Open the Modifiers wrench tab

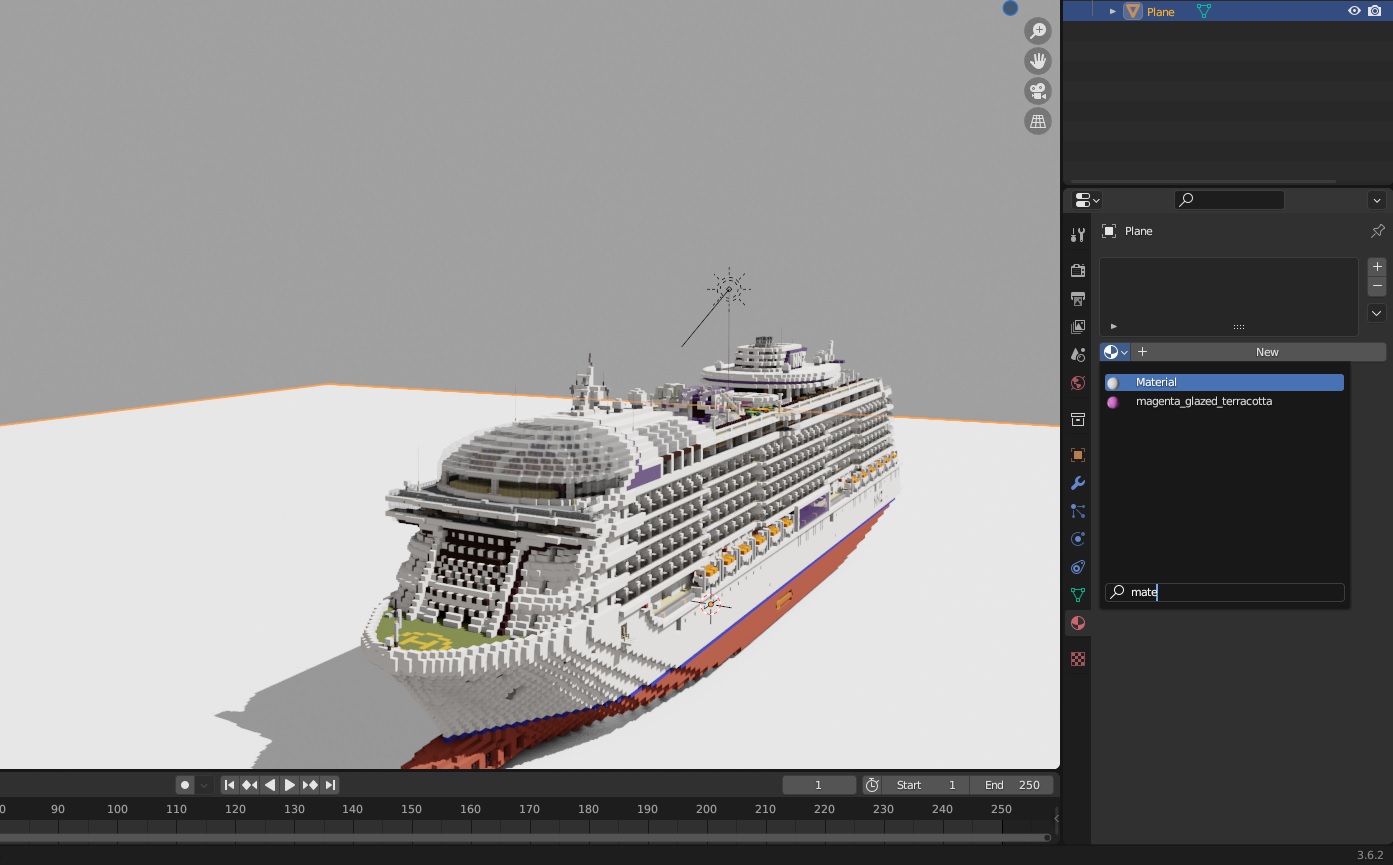pyautogui.click(x=1077, y=483)
